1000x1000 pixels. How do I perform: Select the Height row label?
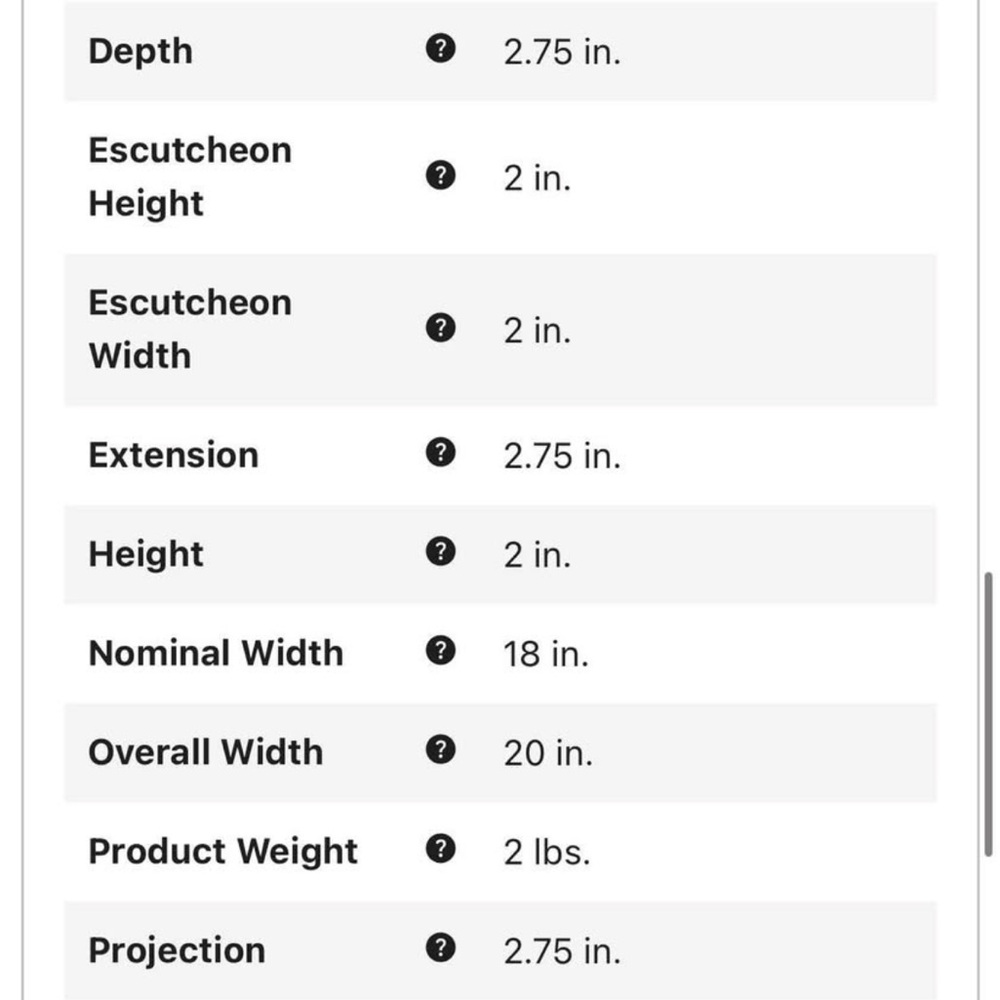pyautogui.click(x=146, y=554)
